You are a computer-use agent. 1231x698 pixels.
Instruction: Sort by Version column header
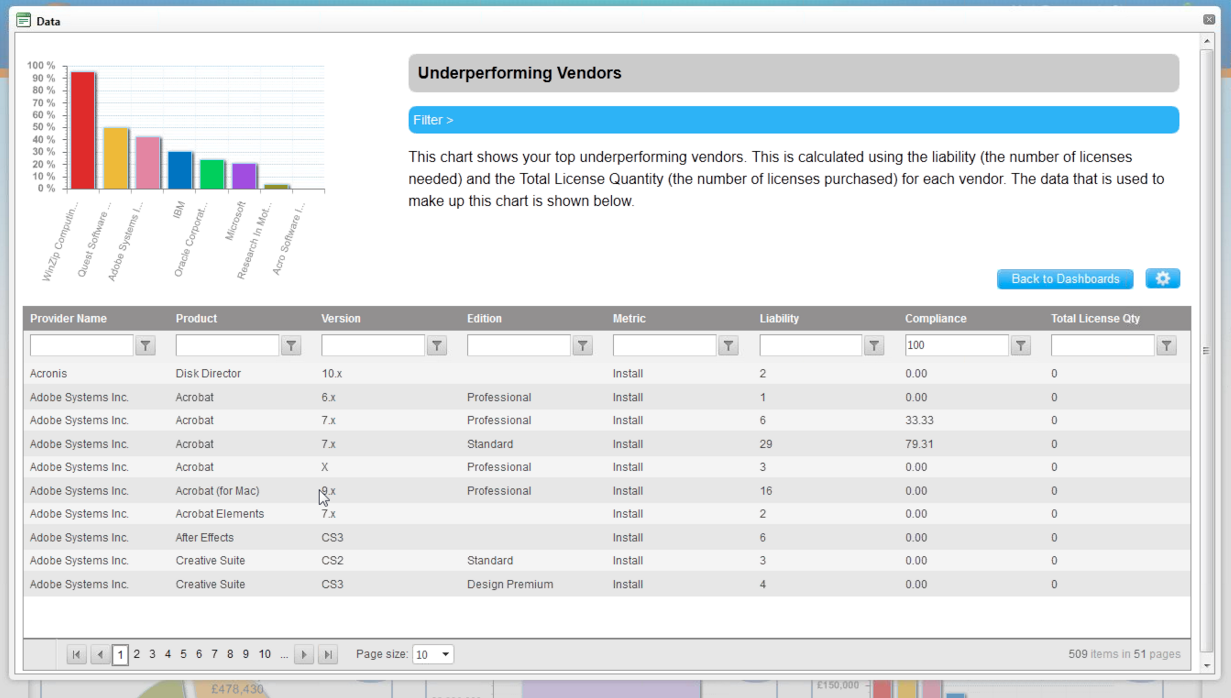click(x=340, y=318)
